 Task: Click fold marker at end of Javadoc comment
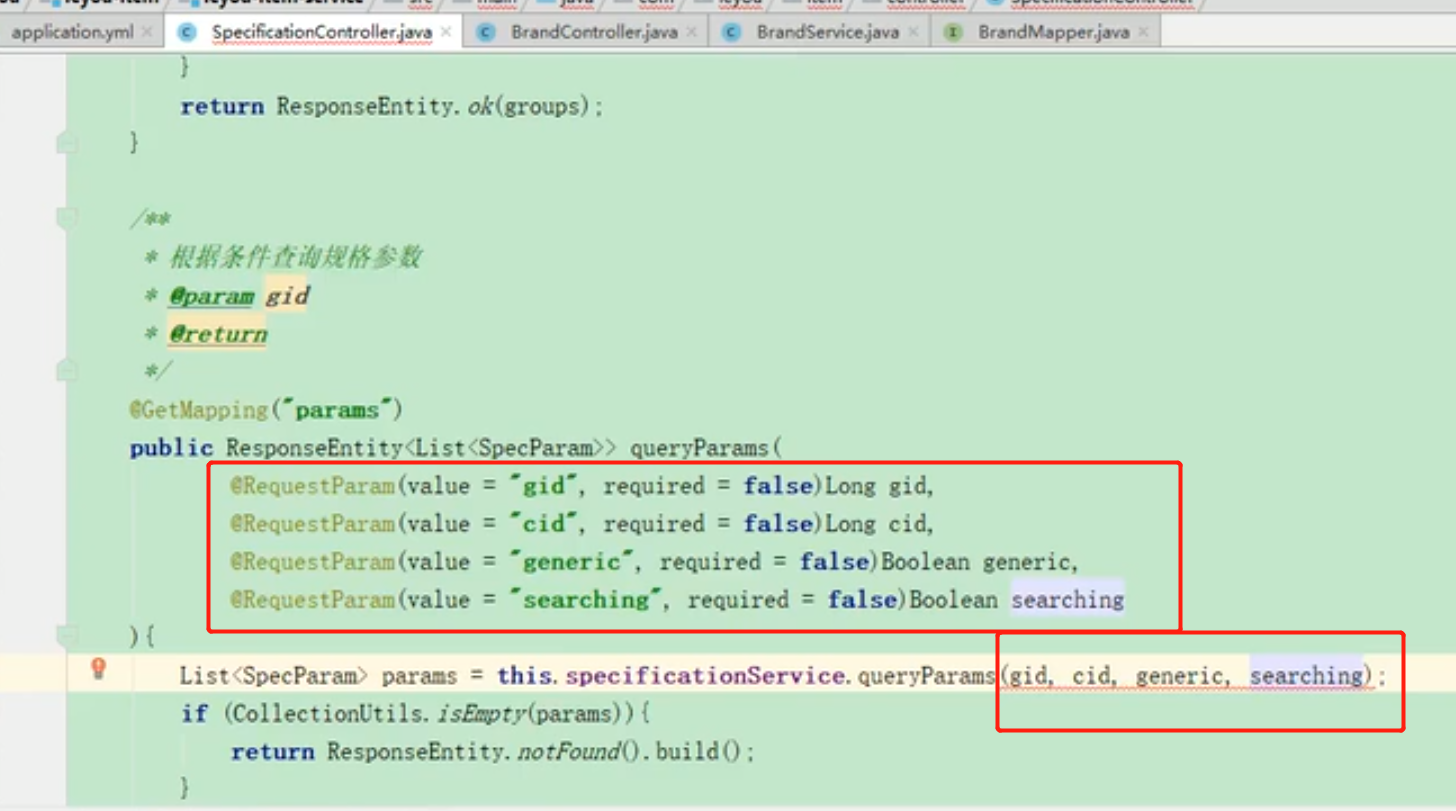[67, 371]
